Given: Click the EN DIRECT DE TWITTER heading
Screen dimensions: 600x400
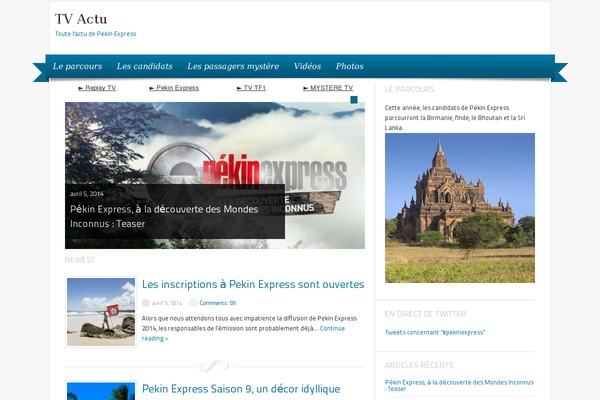Looking at the screenshot, I should (425, 314).
